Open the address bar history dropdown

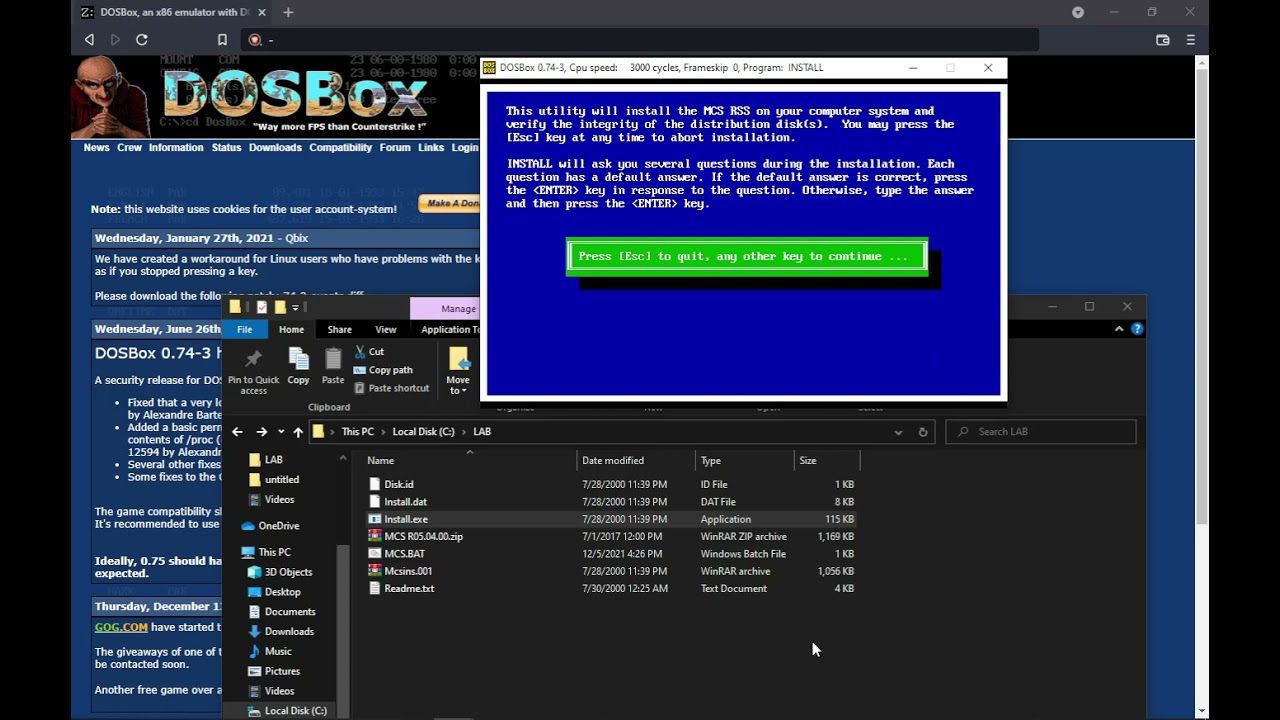(898, 432)
